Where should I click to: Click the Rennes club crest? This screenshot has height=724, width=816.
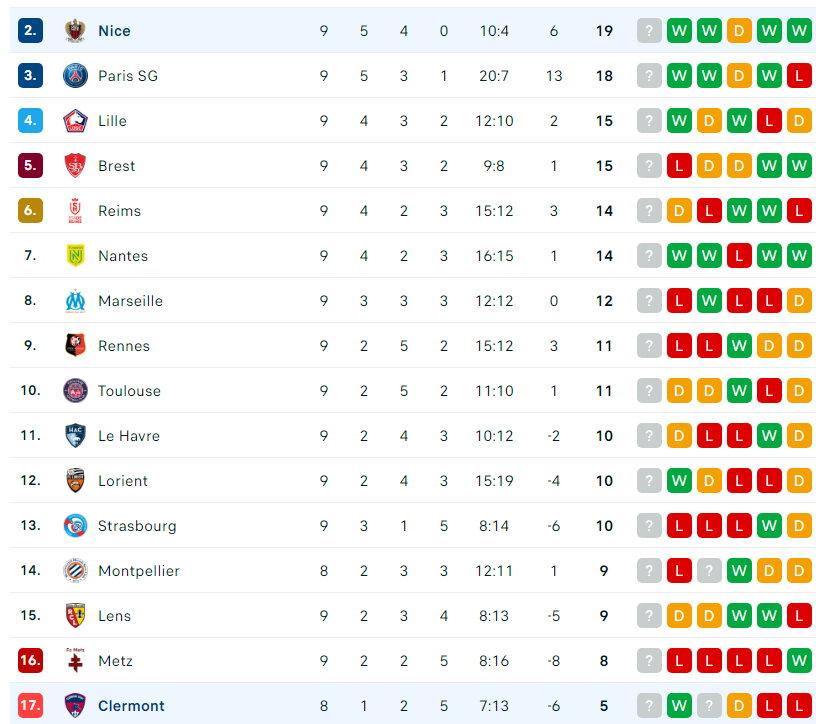(75, 346)
